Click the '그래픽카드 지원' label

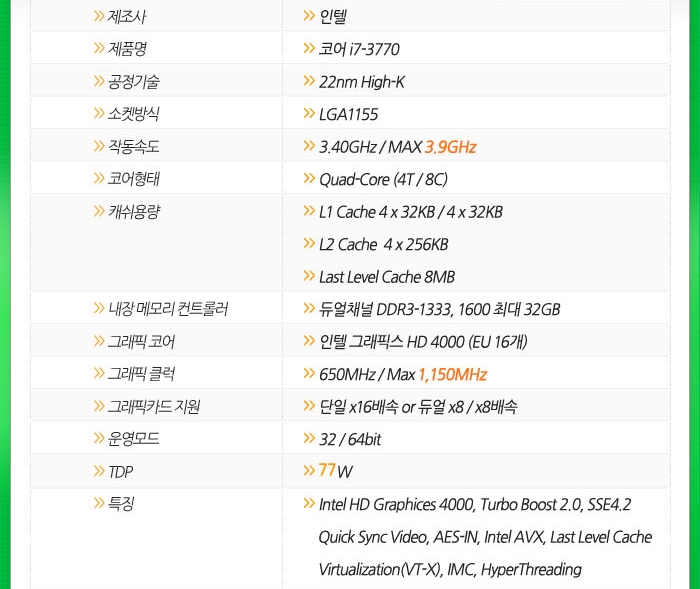coord(154,406)
